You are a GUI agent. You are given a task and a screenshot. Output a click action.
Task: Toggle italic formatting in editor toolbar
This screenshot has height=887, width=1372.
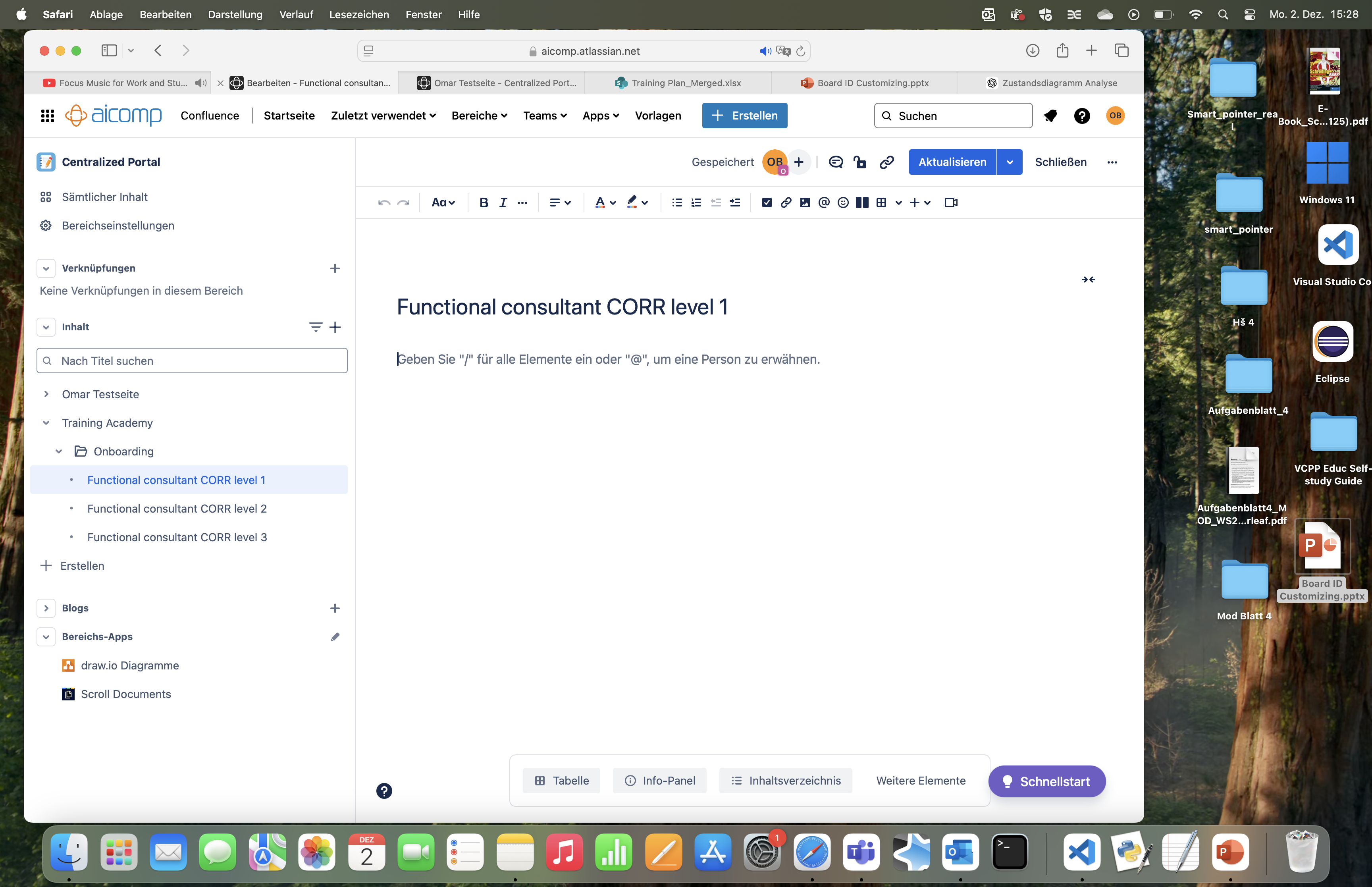click(x=503, y=203)
